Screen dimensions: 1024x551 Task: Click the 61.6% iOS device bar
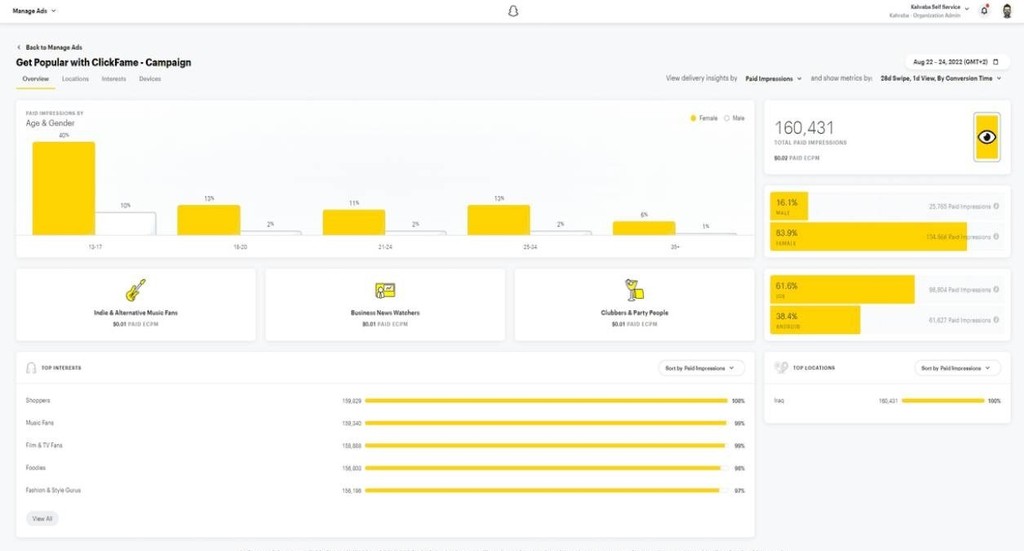pyautogui.click(x=842, y=289)
